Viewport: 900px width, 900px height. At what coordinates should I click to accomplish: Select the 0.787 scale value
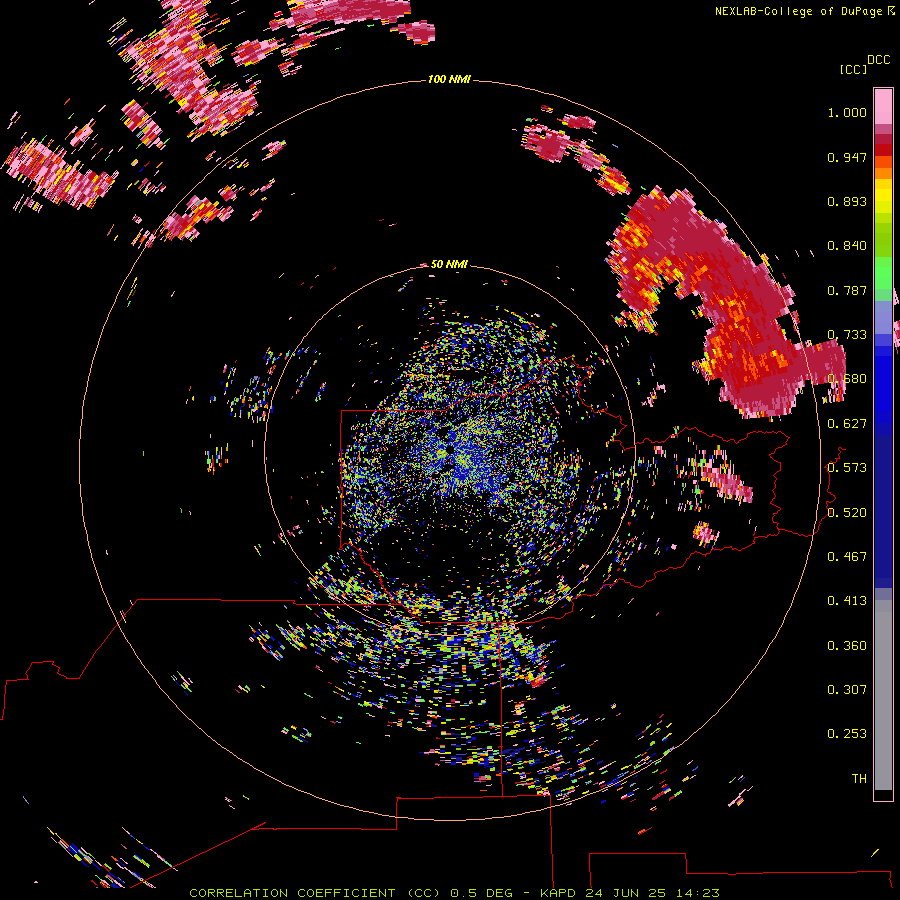pyautogui.click(x=847, y=290)
